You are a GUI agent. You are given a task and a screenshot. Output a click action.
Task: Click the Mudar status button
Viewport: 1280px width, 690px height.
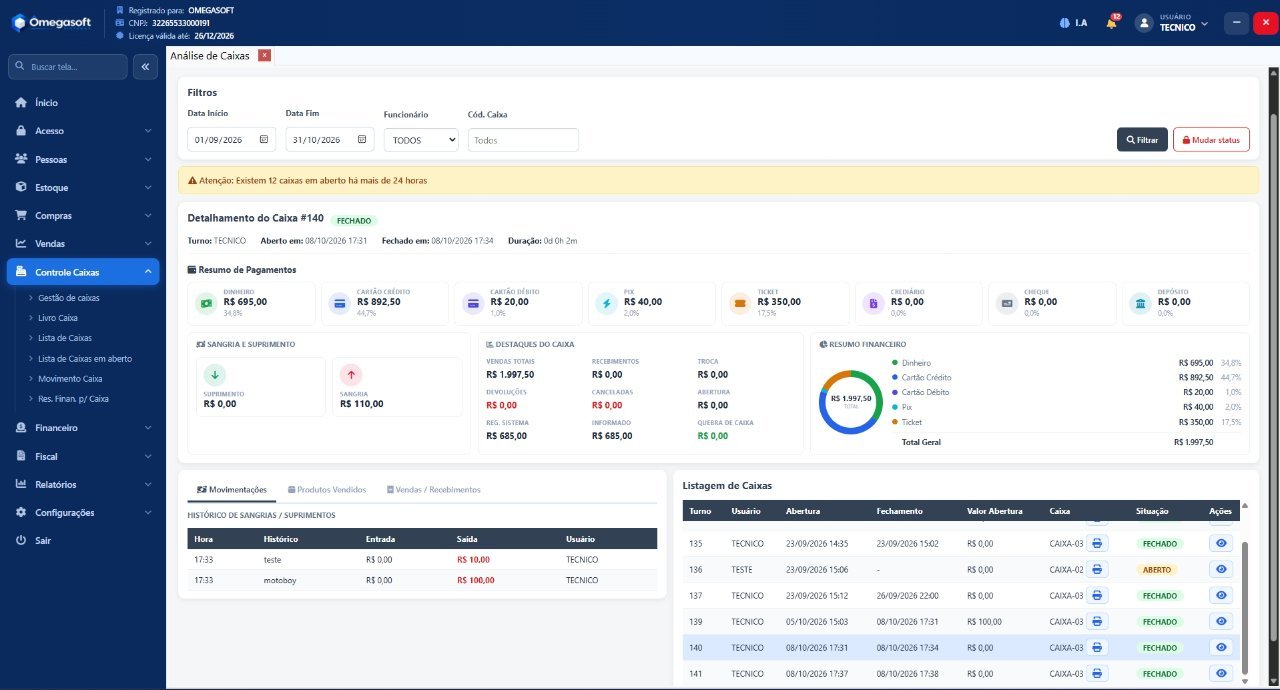1211,140
